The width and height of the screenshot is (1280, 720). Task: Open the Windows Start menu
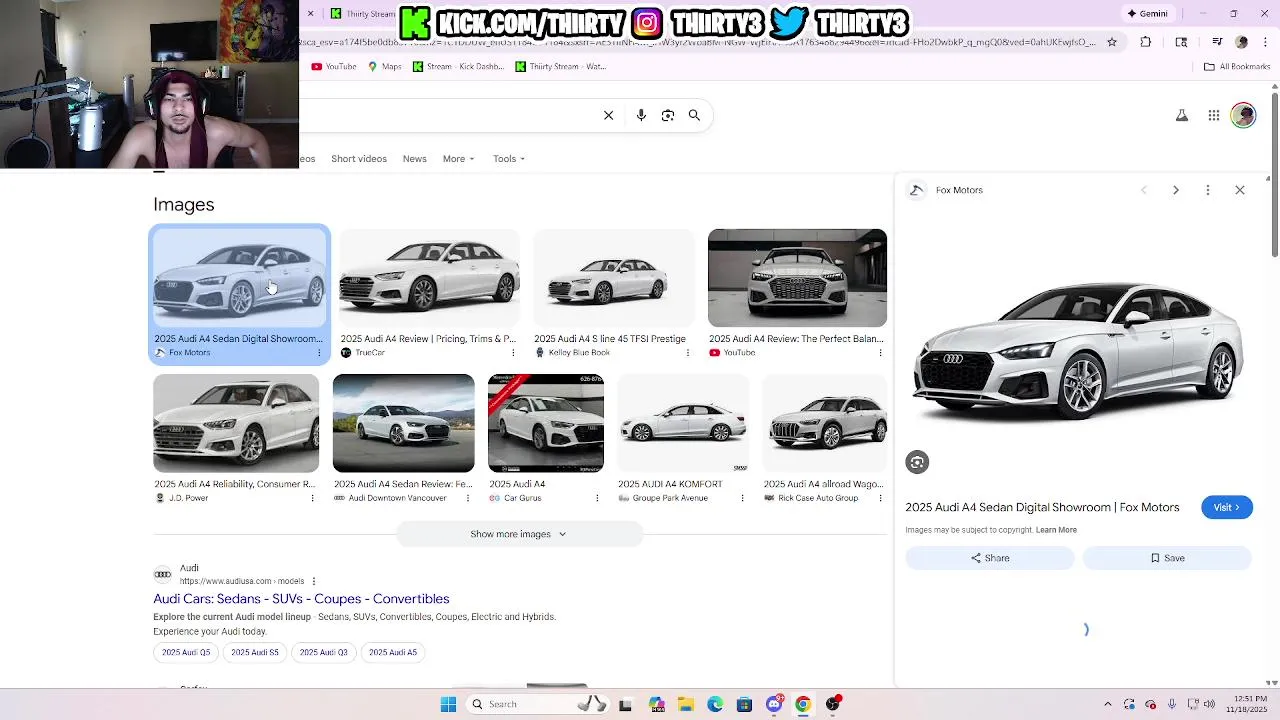point(448,704)
